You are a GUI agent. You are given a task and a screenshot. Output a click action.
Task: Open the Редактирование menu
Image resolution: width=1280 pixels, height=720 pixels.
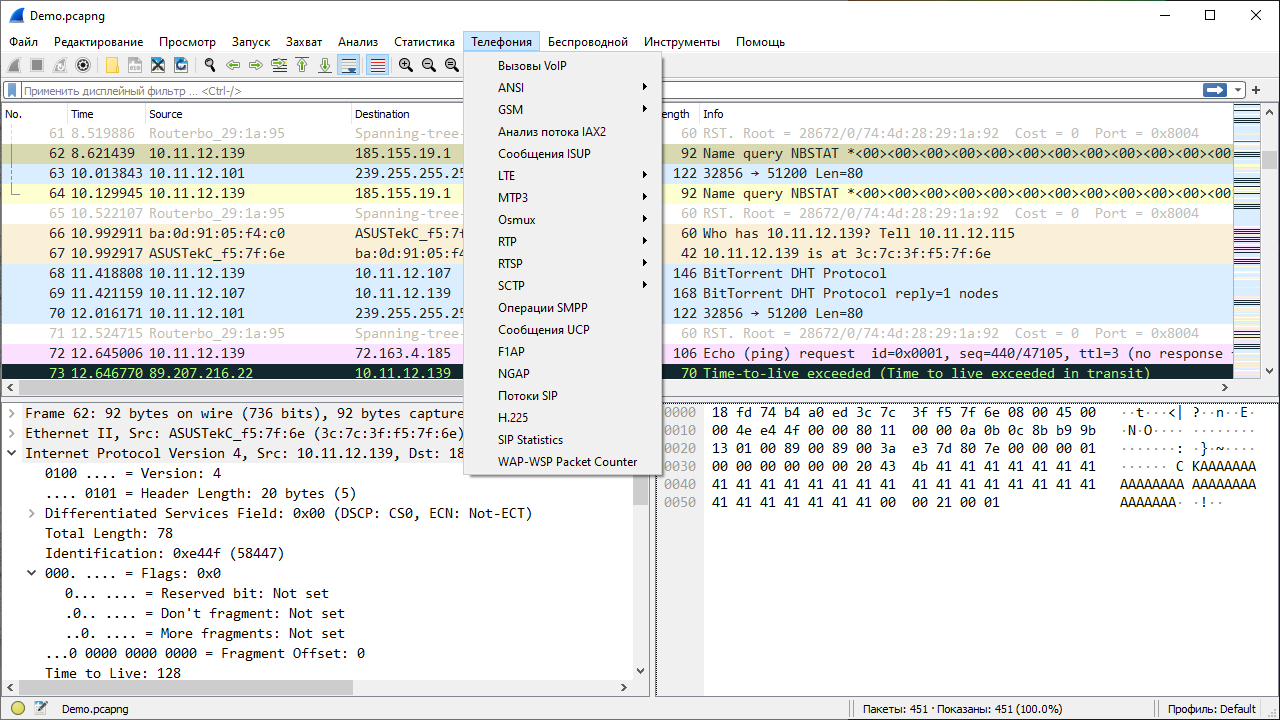[x=98, y=42]
